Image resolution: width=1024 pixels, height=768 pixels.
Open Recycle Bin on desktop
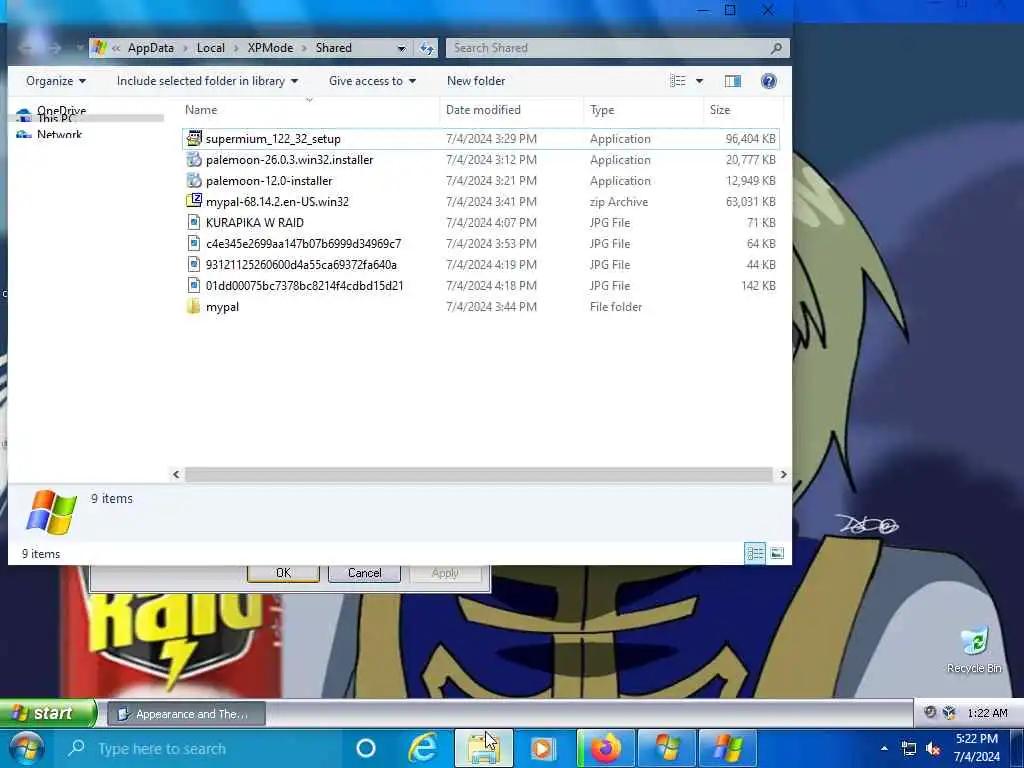point(974,650)
